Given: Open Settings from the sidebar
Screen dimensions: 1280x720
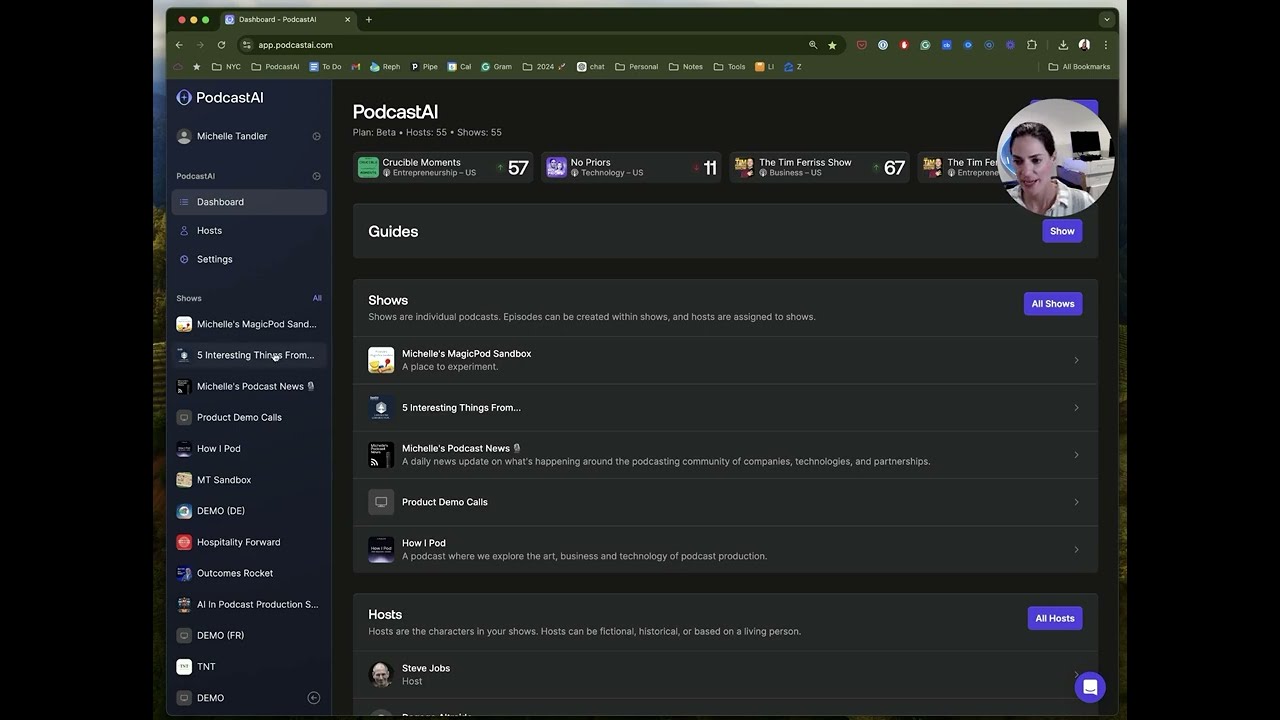Looking at the screenshot, I should click(213, 259).
